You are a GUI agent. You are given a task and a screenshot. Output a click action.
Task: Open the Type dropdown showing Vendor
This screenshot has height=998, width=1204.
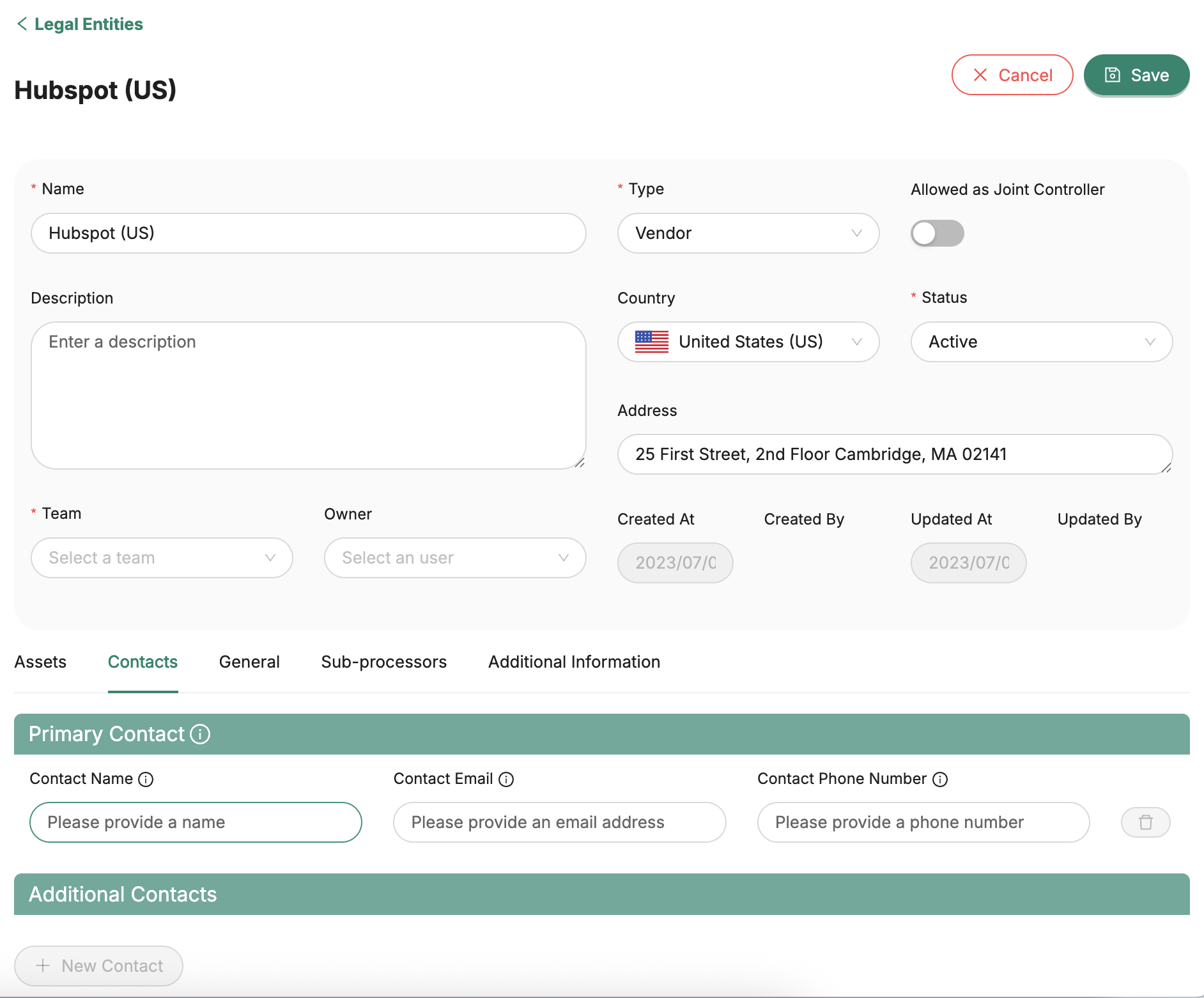pos(748,233)
